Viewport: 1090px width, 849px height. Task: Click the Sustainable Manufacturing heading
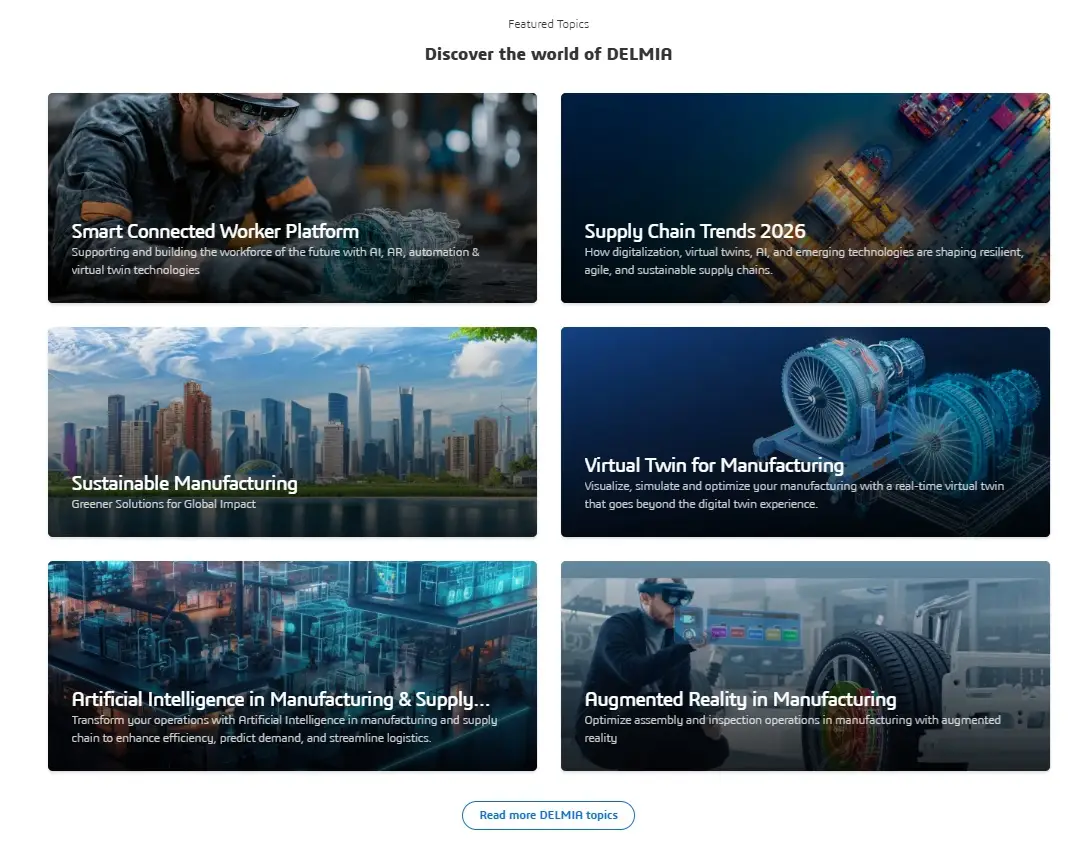pyautogui.click(x=184, y=483)
